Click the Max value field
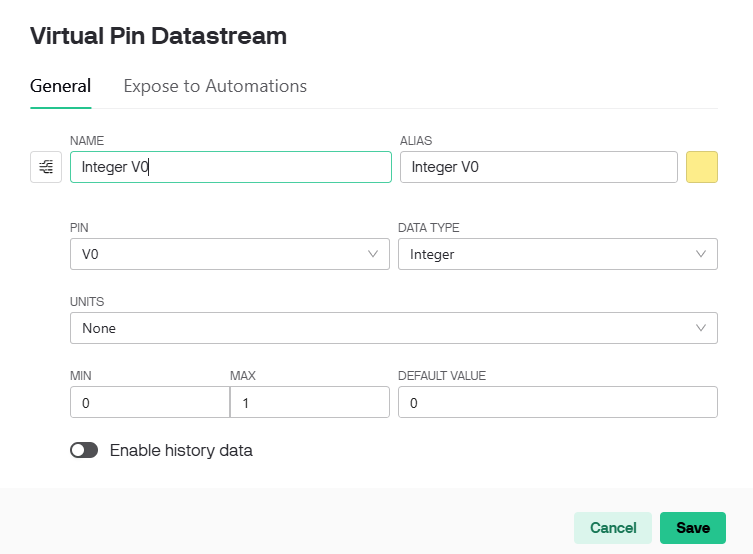This screenshot has height=554, width=753. coord(308,402)
